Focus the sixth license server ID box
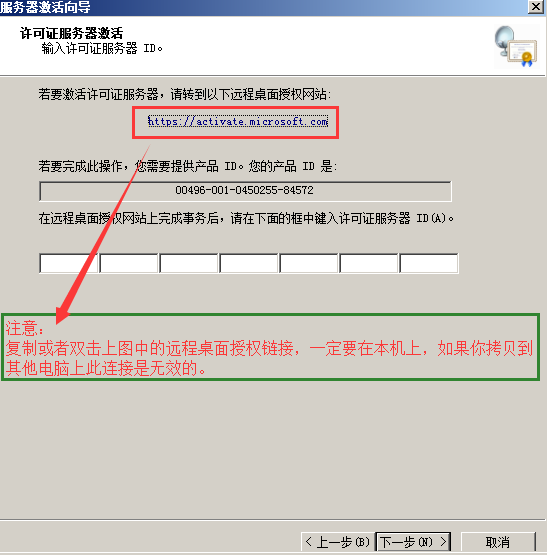 [x=369, y=263]
